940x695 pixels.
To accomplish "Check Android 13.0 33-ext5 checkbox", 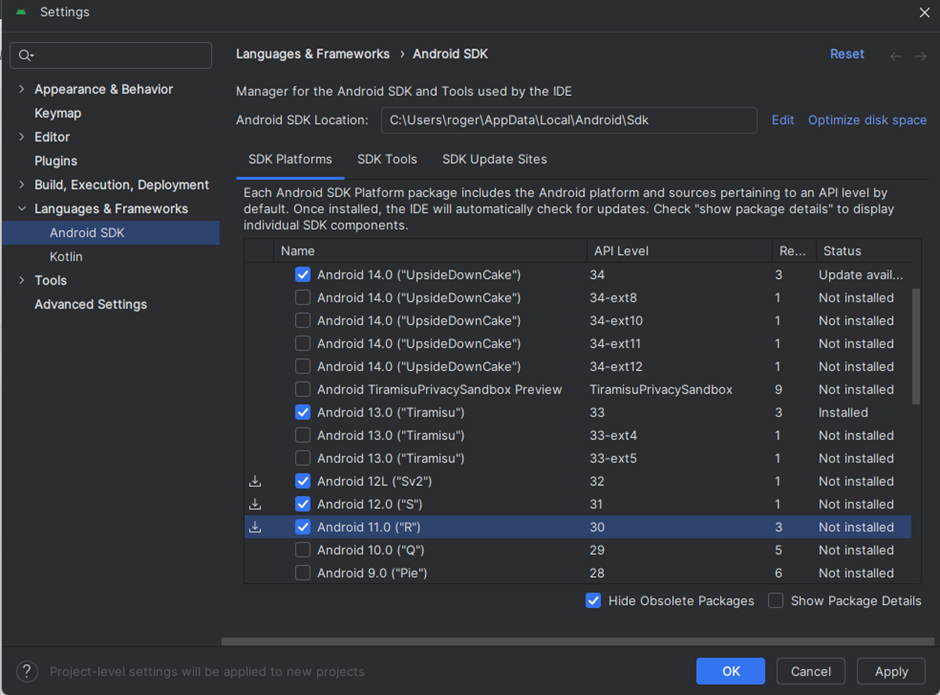I will point(303,458).
